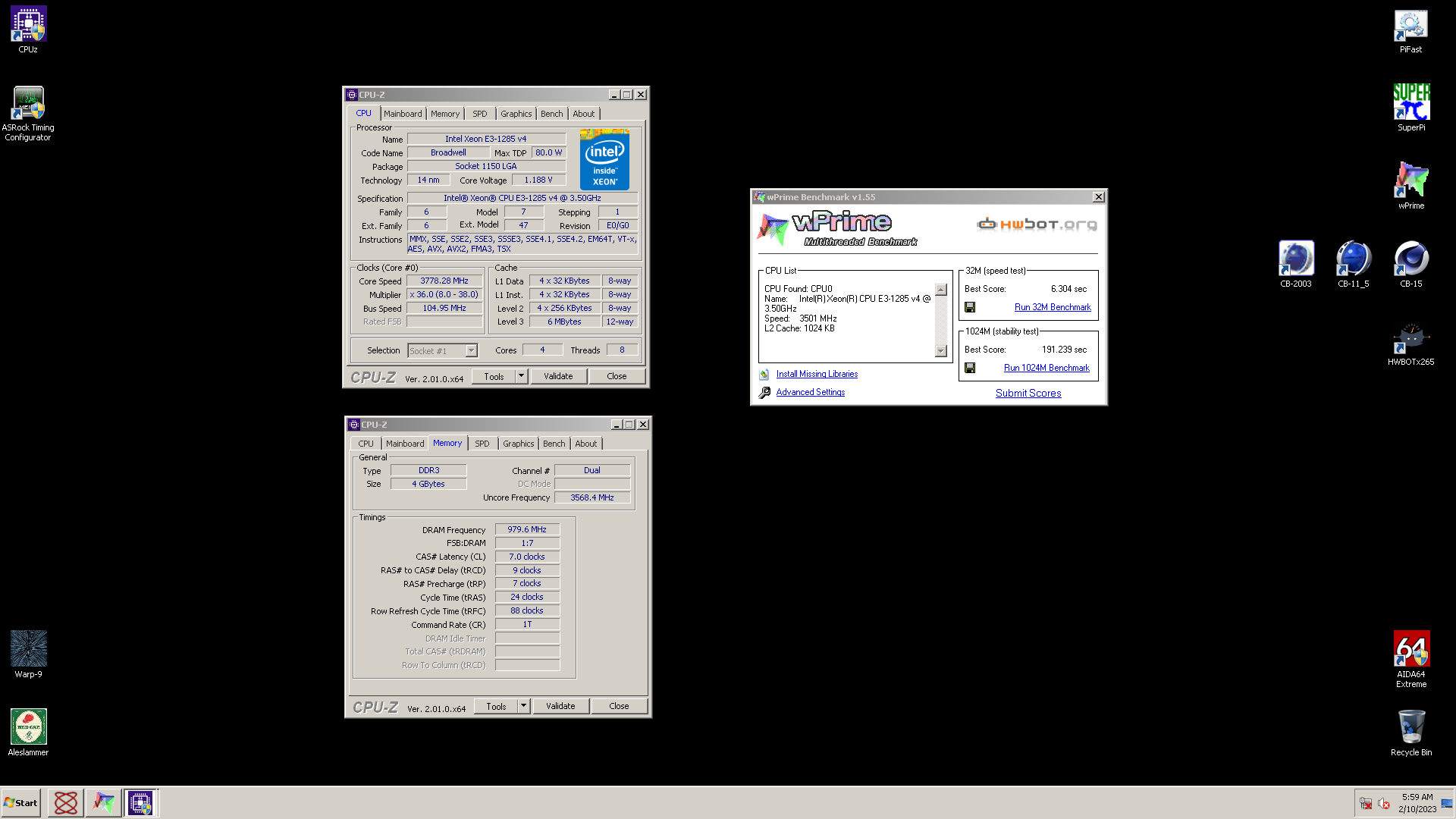Screen dimensions: 1456x819
Task: Open the SPD tab in upper CPU-Z
Action: pos(480,114)
